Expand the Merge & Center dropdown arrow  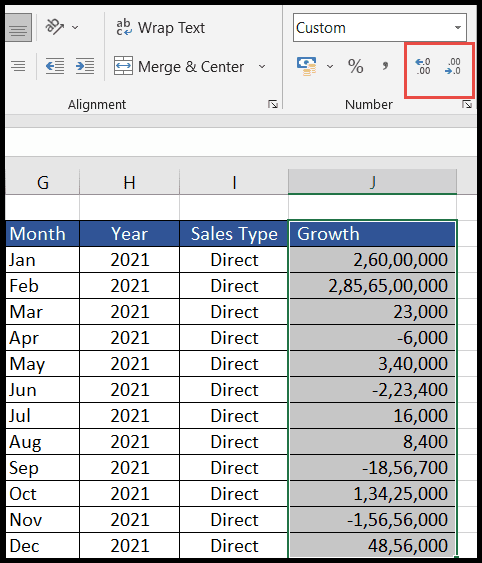262,66
